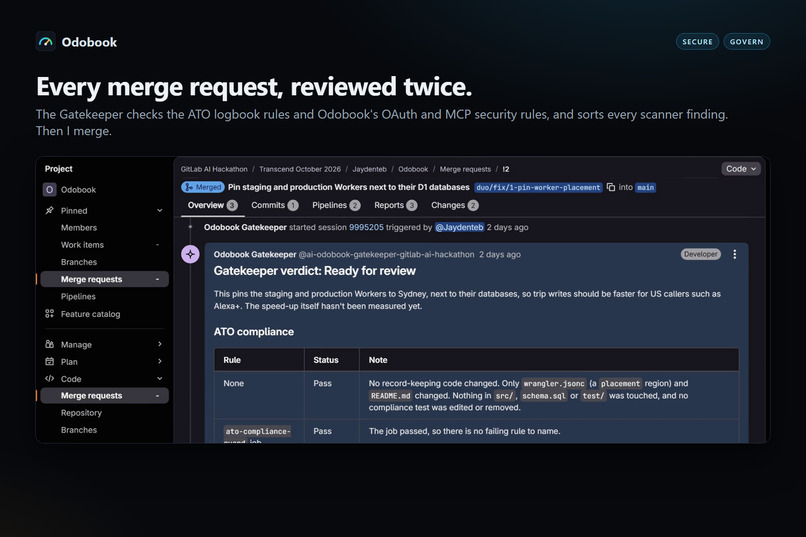Open the Odobook project avatar in the sidebar

point(49,190)
